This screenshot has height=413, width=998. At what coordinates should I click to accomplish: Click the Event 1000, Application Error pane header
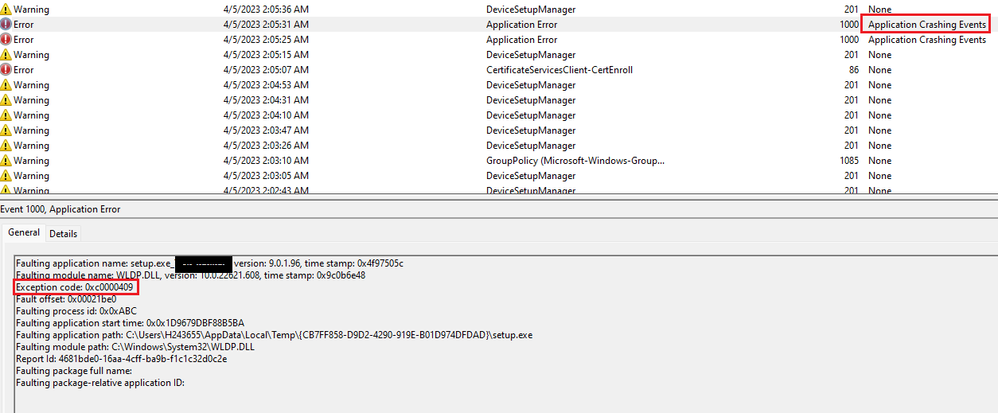click(60, 209)
